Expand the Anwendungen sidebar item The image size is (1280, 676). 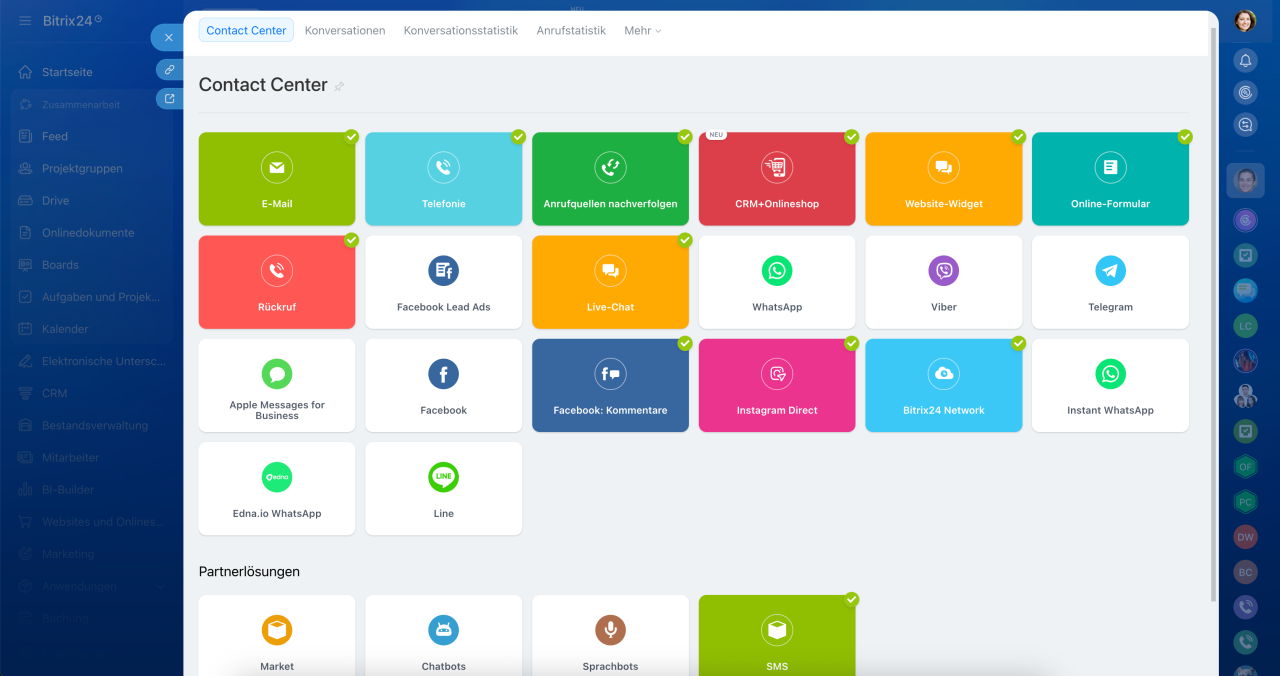(90, 586)
